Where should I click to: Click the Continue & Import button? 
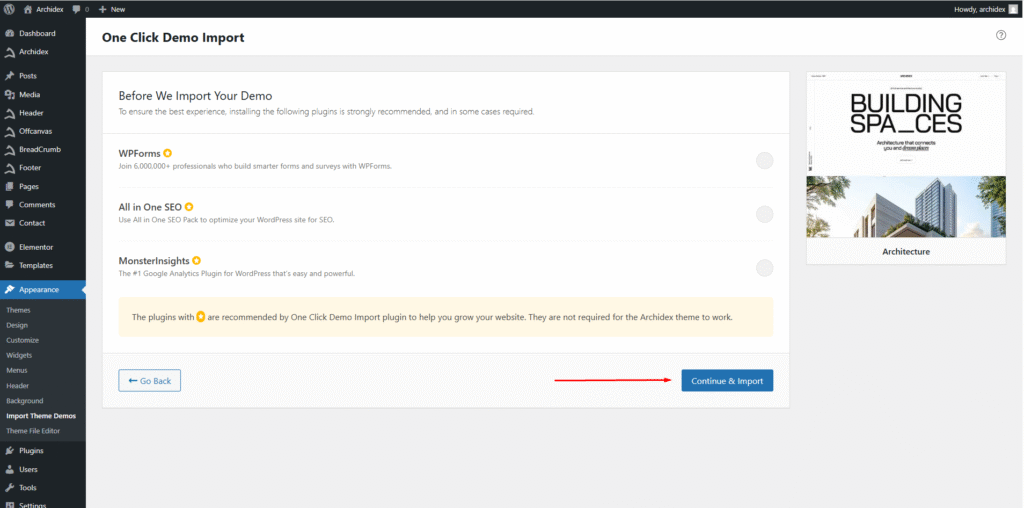coord(727,381)
